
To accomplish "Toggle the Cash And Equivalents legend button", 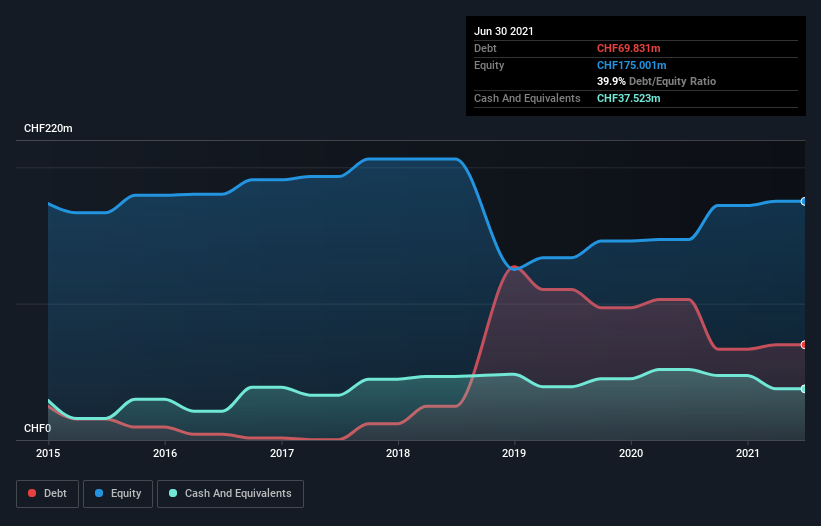I will tap(230, 494).
